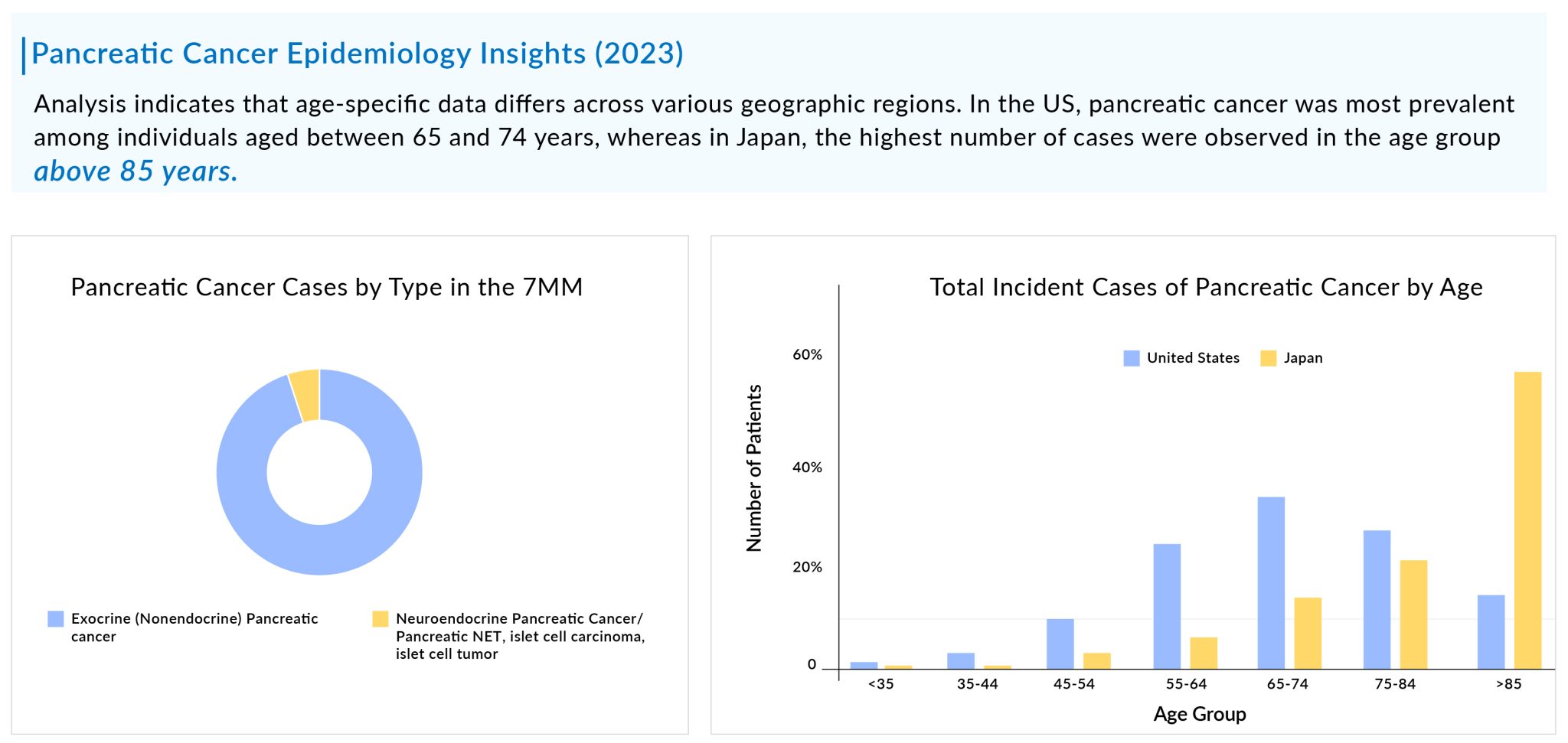Viewport: 1568px width, 743px height.
Task: Click the United States 55-64 bar
Action: point(1167,606)
